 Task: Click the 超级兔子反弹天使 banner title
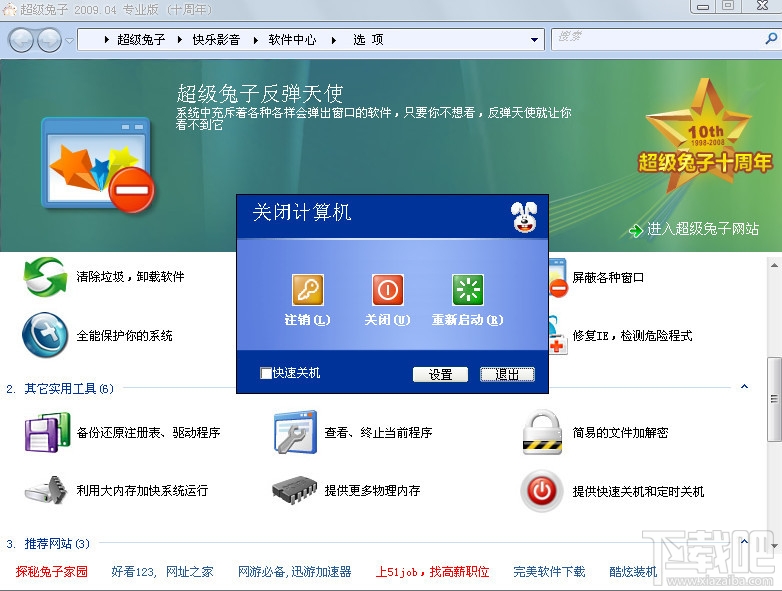260,93
